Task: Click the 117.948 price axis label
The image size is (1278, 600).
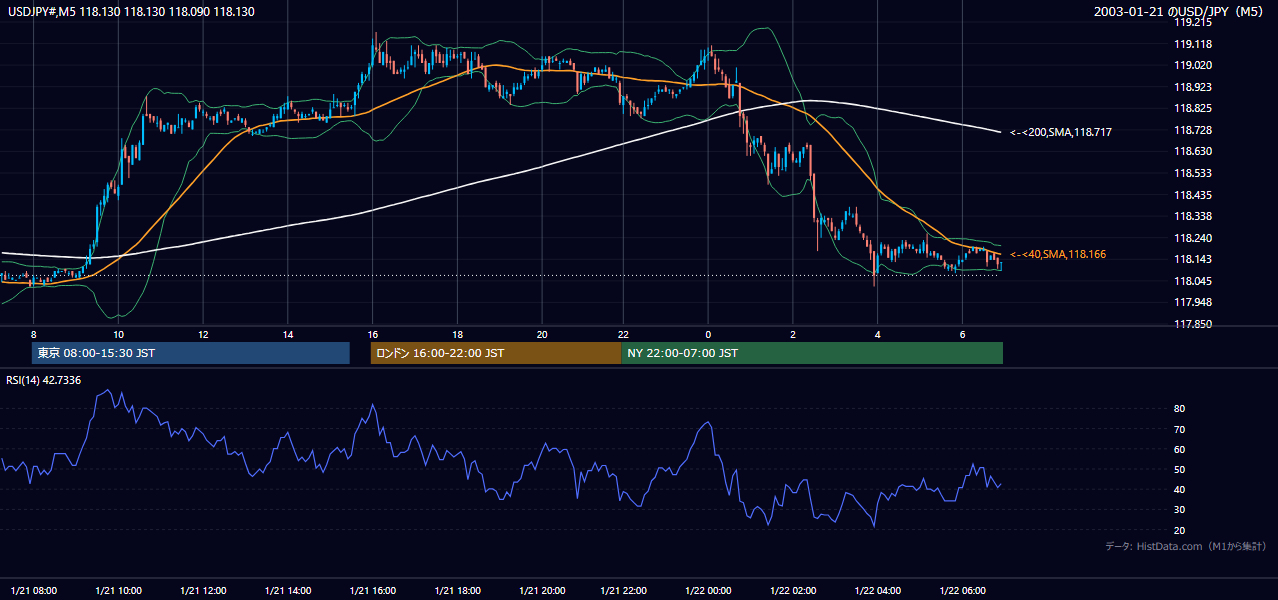Action: pyautogui.click(x=1193, y=303)
